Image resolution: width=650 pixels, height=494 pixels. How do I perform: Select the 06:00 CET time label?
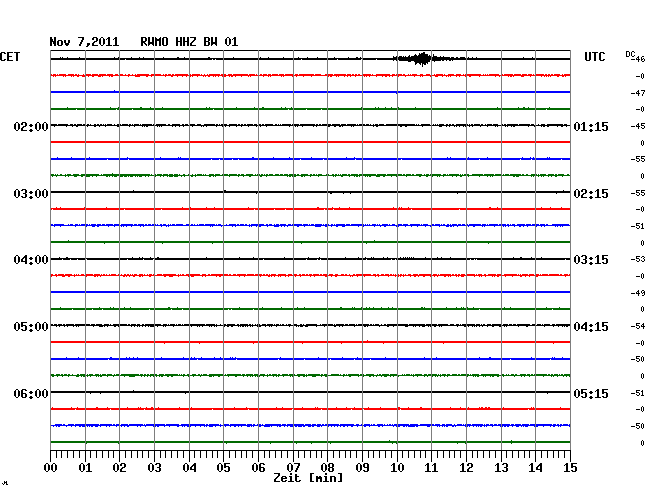[x=31, y=393]
